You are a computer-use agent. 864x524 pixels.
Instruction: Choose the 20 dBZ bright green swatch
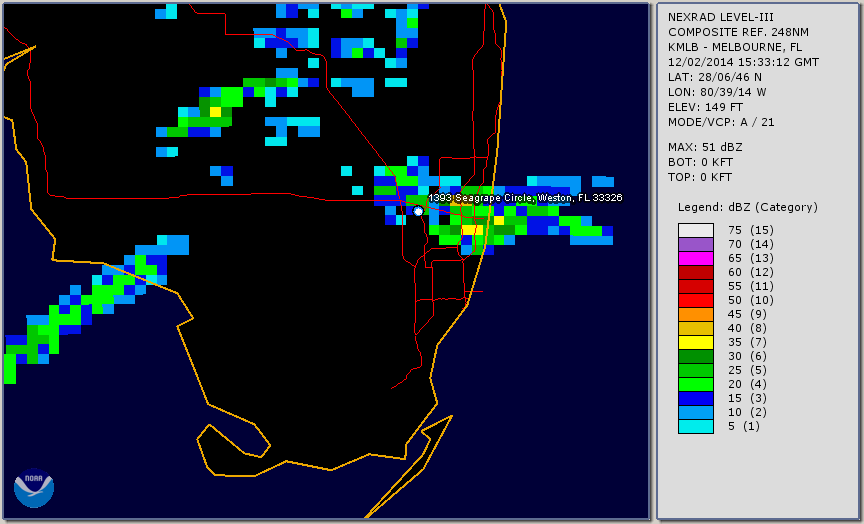(696, 385)
